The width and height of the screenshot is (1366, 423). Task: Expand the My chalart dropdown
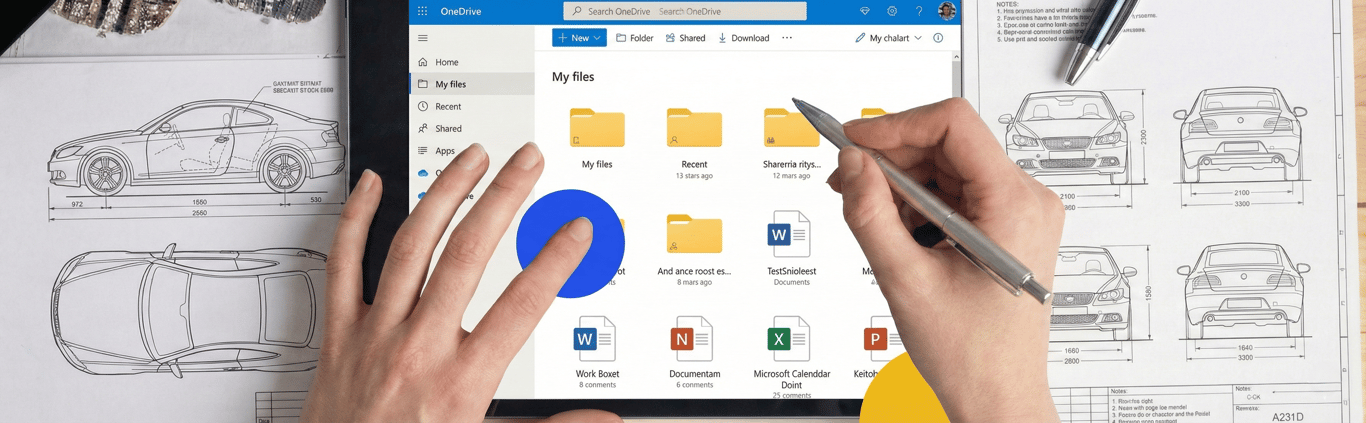pos(888,38)
